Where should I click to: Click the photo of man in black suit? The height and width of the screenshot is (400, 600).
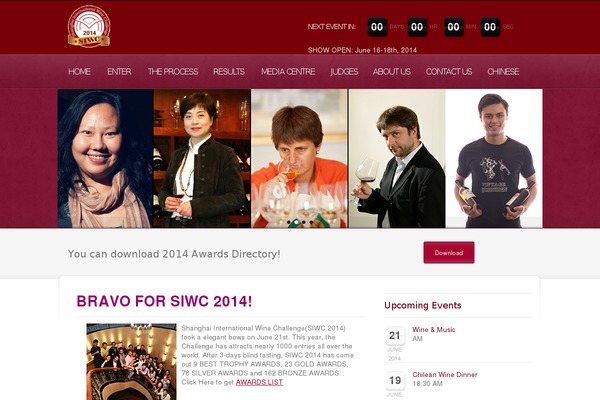pos(397,158)
